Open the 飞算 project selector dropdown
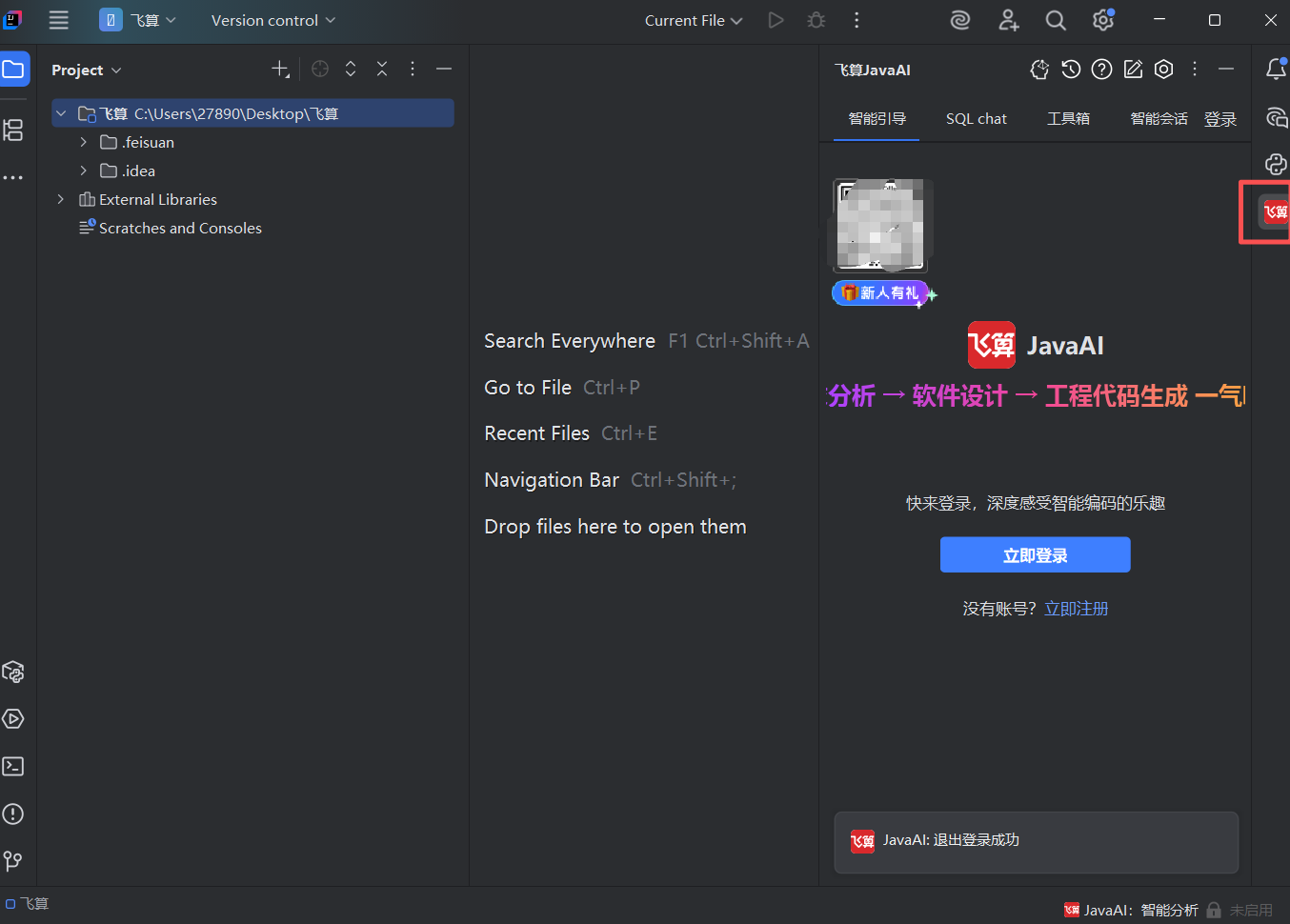 point(138,20)
